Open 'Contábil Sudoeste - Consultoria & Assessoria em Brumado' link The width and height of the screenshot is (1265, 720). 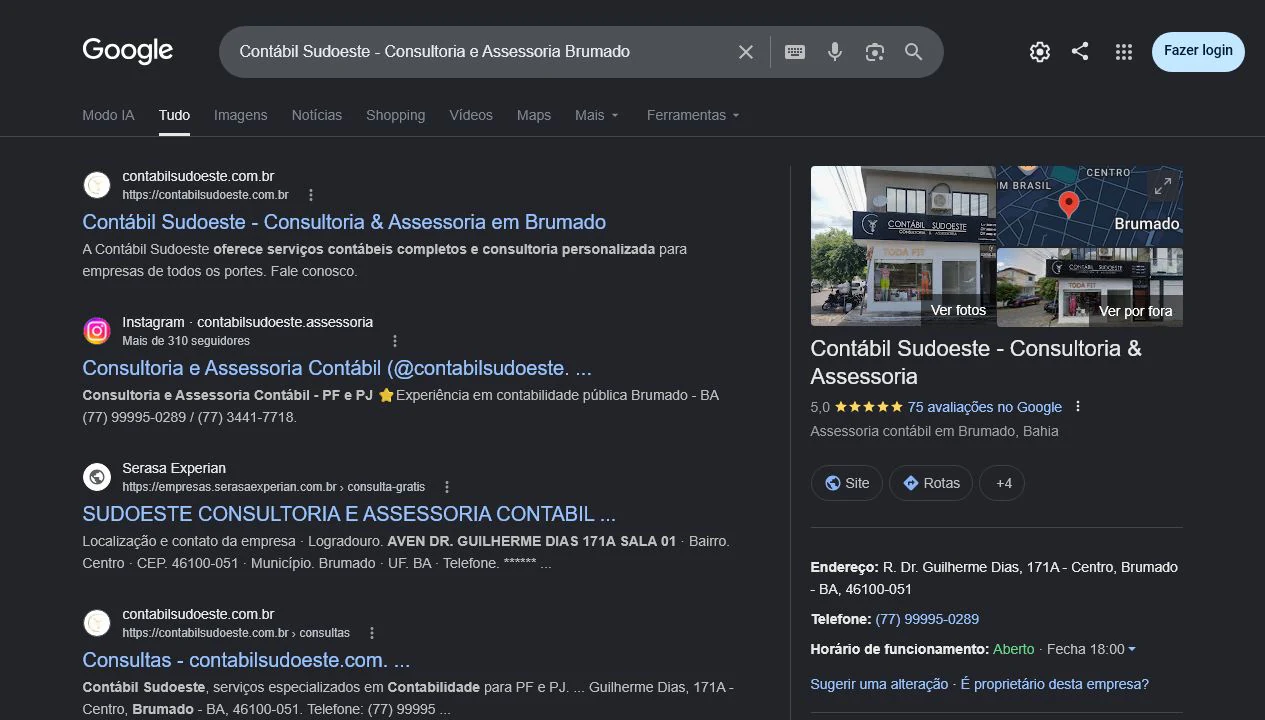tap(344, 222)
